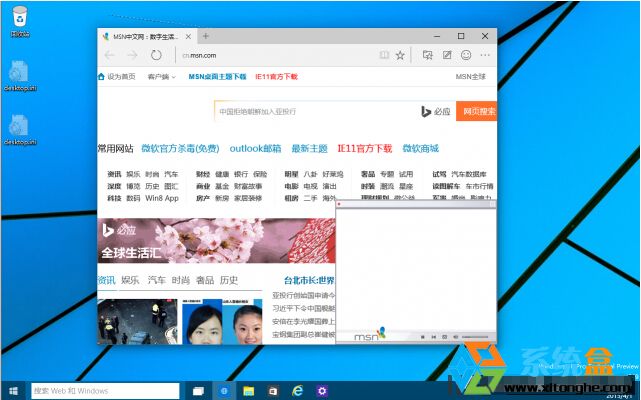The width and height of the screenshot is (641, 400).
Task: Toggle fullscreen in MSN video popup
Action: pos(444,337)
